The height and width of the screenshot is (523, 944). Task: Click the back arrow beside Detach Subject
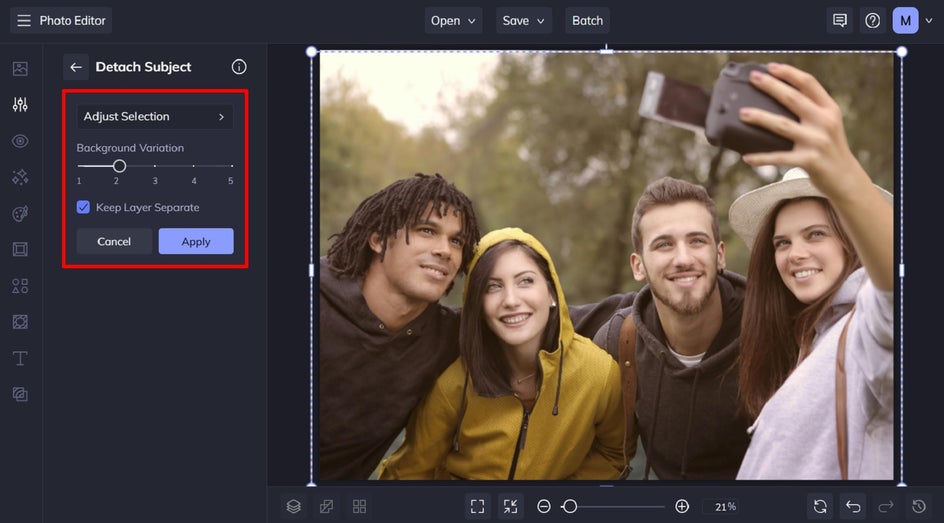[x=76, y=67]
